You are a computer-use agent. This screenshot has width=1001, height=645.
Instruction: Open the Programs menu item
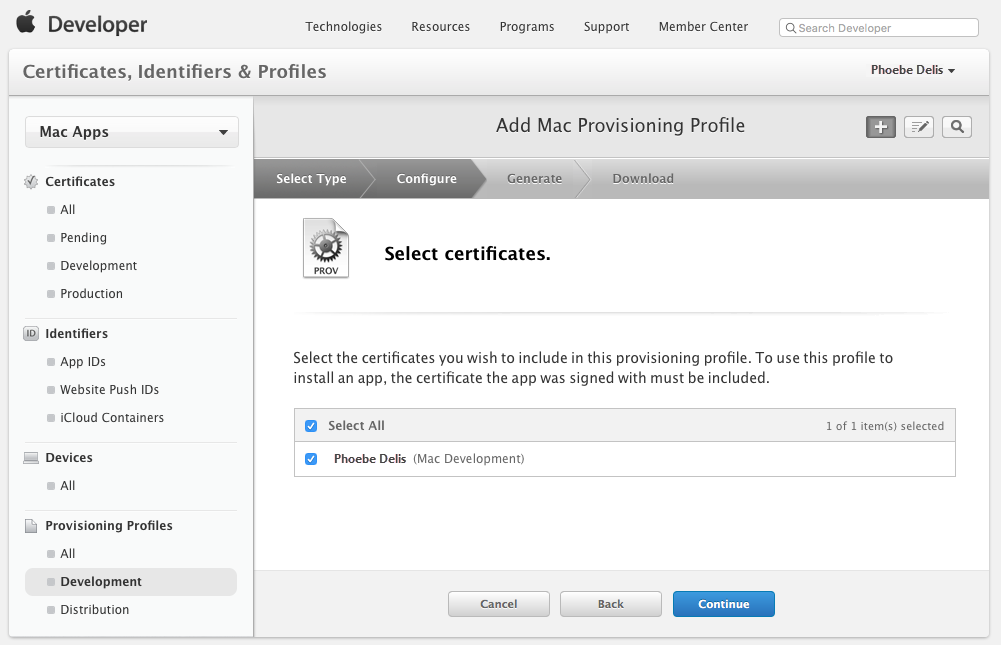tap(527, 27)
